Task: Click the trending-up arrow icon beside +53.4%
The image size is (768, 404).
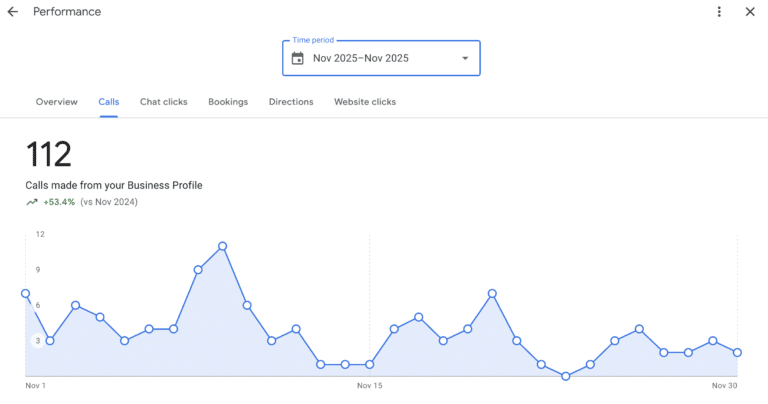Action: 32,202
